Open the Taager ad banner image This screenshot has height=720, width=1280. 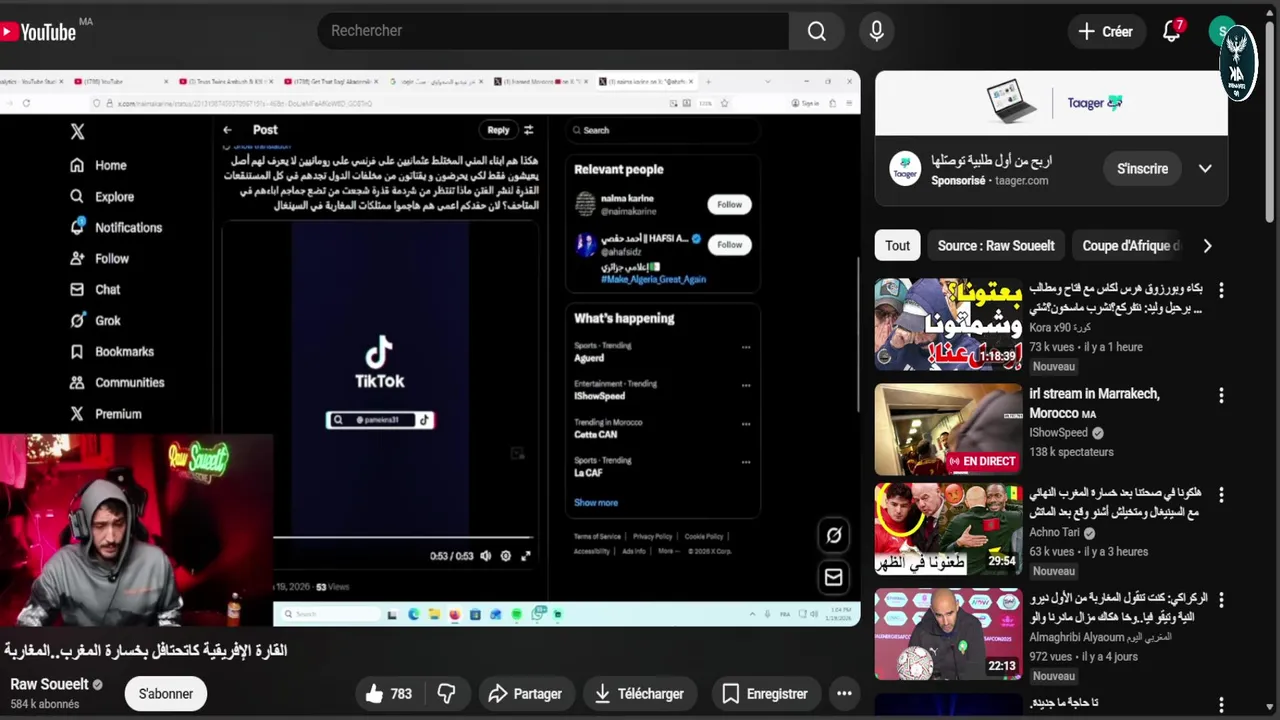click(x=1051, y=102)
